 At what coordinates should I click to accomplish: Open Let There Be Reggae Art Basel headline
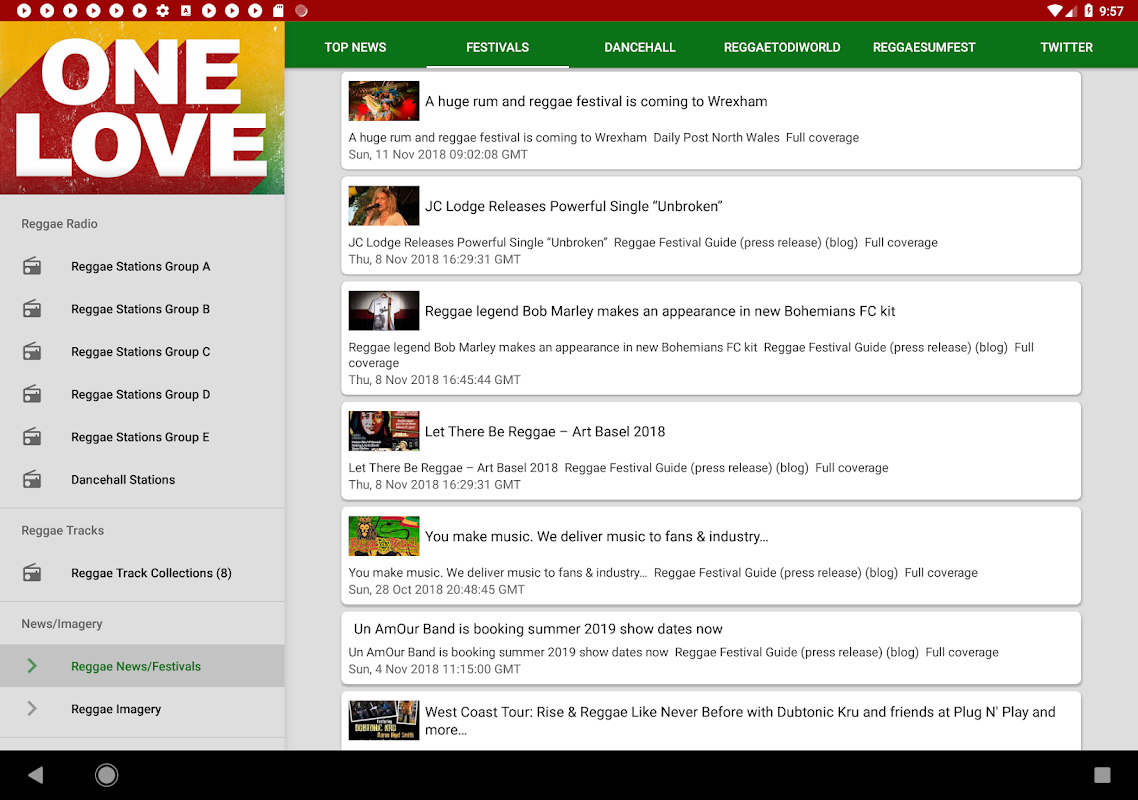click(x=545, y=432)
